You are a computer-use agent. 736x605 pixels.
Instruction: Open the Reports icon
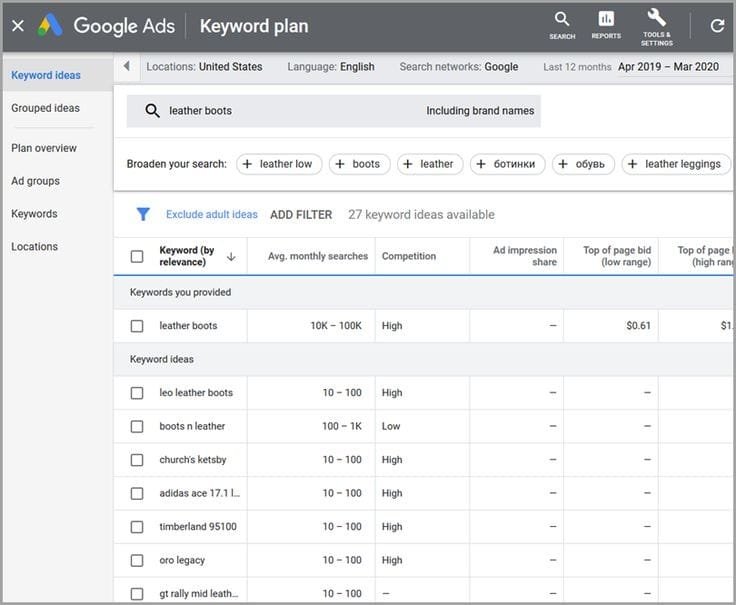click(606, 25)
